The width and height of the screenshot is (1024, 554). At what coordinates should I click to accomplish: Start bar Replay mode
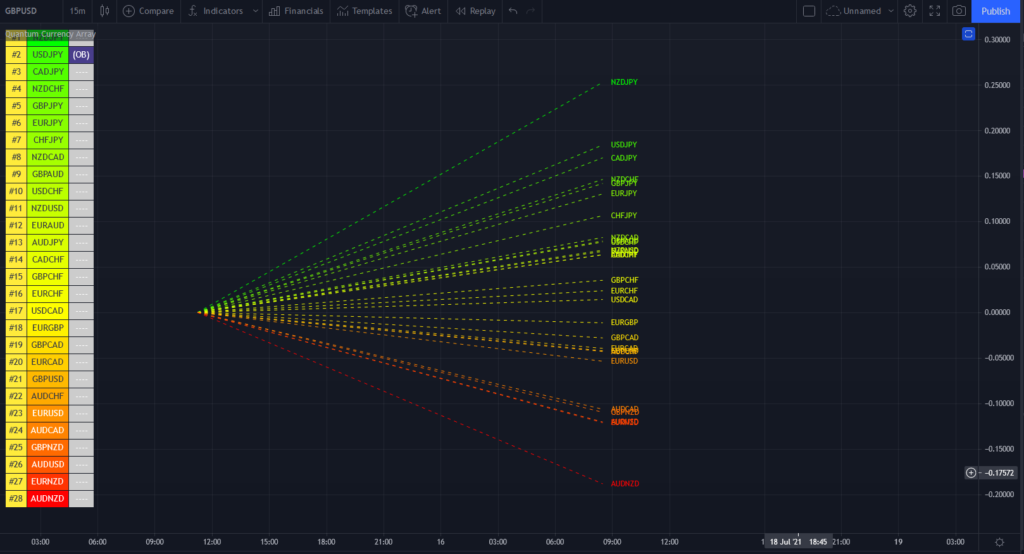[475, 11]
